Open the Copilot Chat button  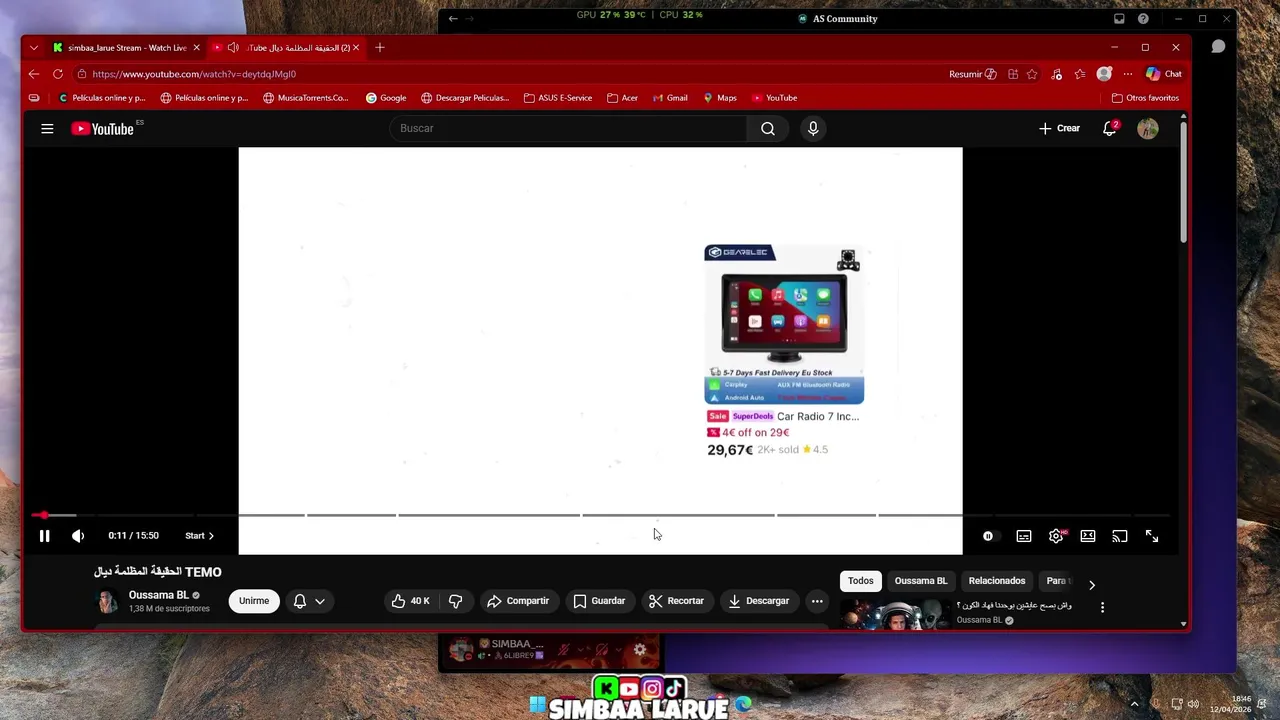point(1164,74)
